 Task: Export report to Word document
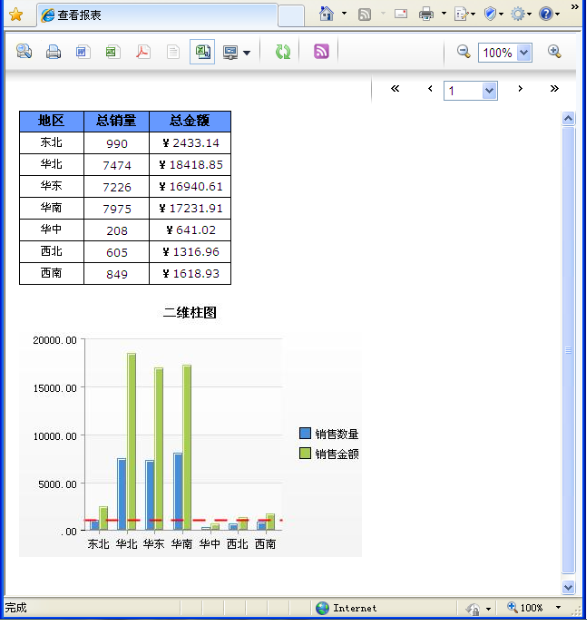(83, 52)
